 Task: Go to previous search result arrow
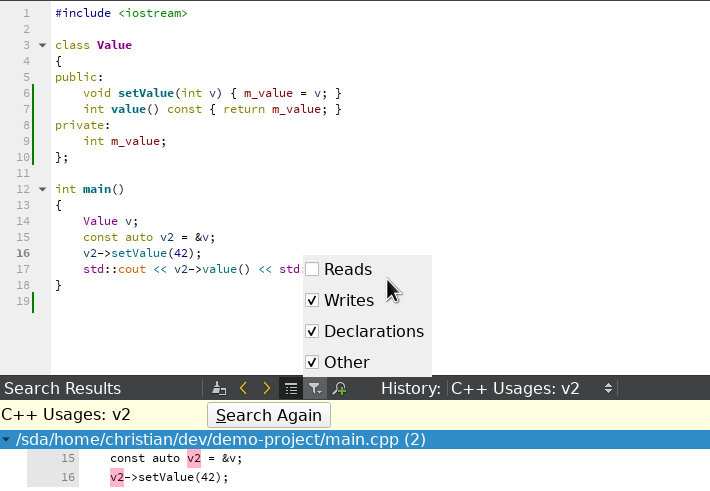[243, 389]
